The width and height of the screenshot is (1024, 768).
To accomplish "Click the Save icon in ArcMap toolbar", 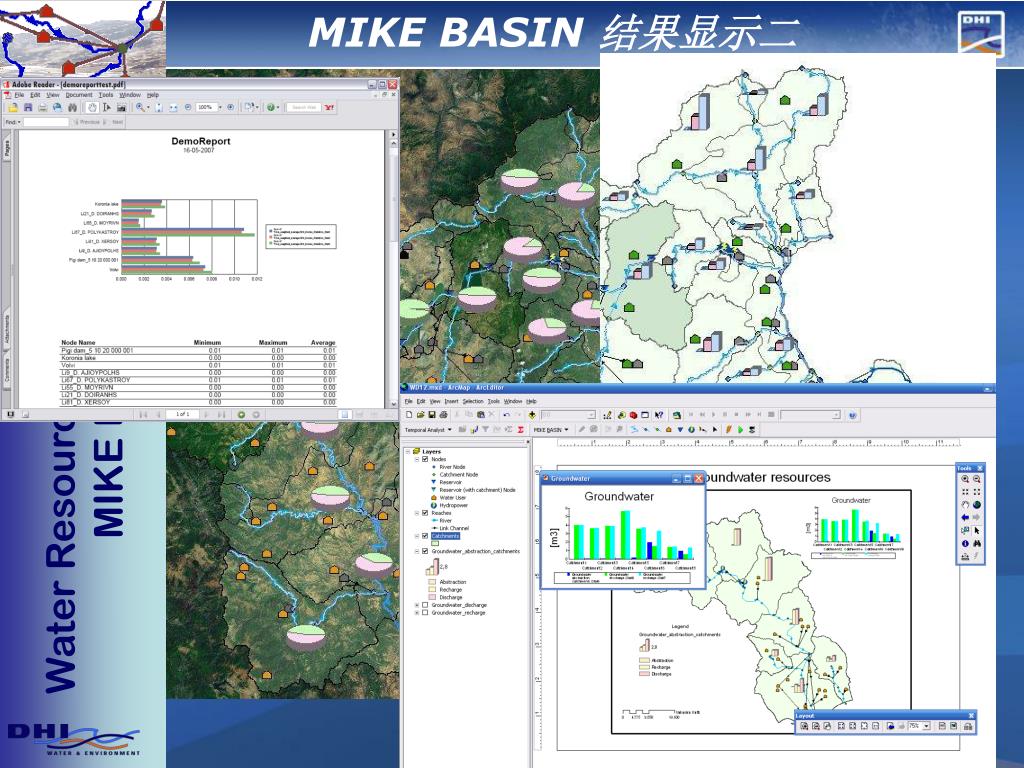I will click(432, 415).
